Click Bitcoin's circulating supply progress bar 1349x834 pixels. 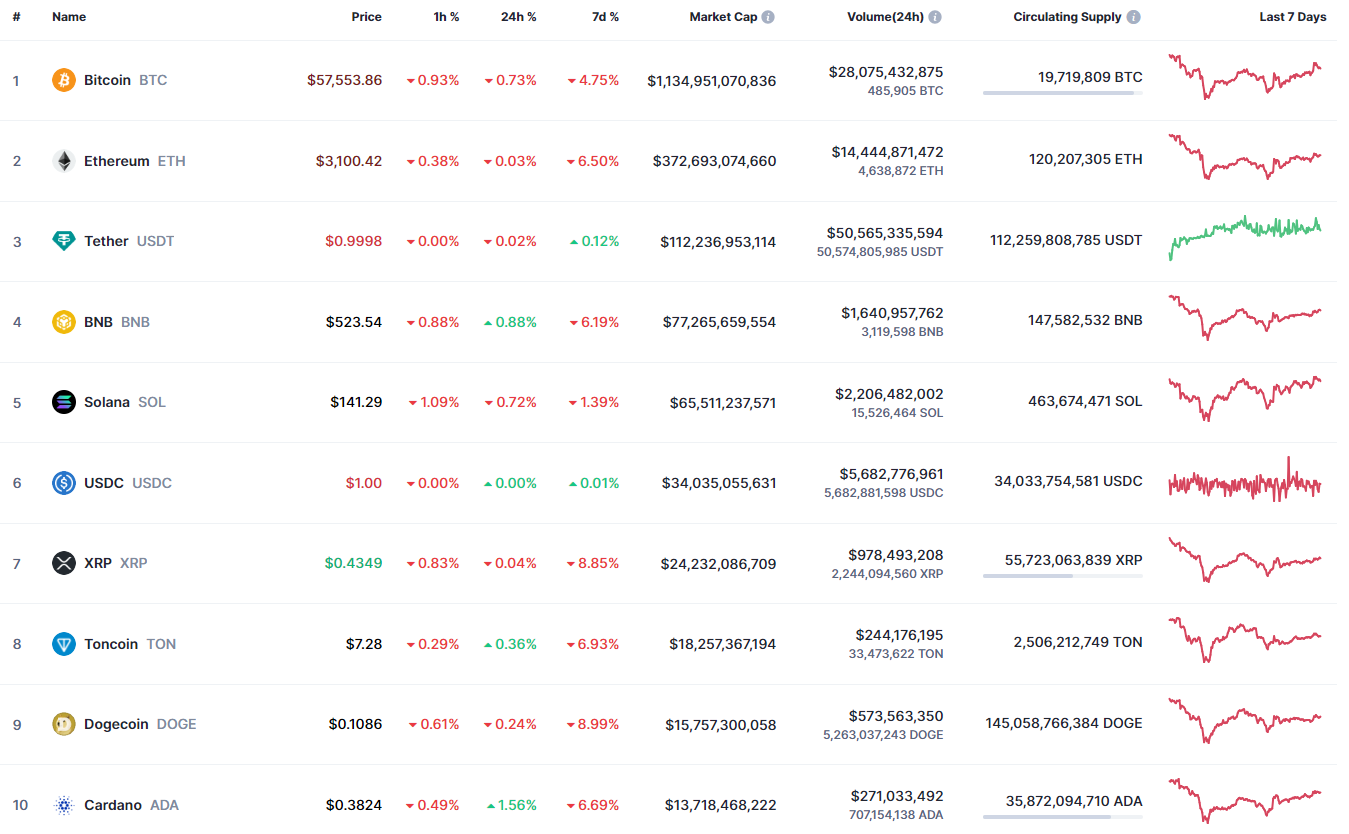1062,93
